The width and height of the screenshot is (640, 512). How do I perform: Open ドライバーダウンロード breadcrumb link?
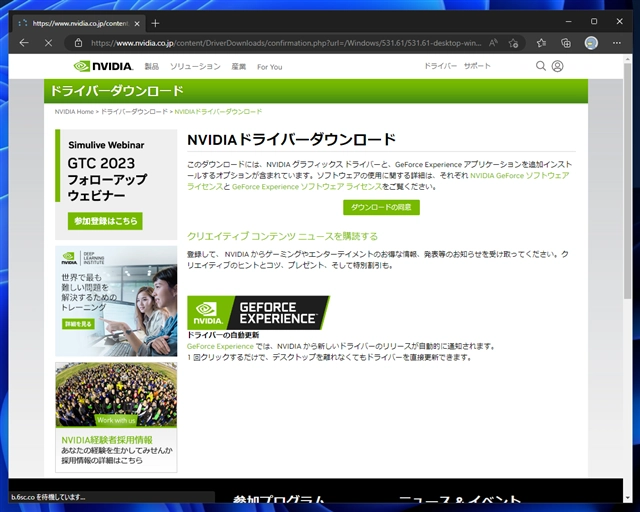(134, 111)
